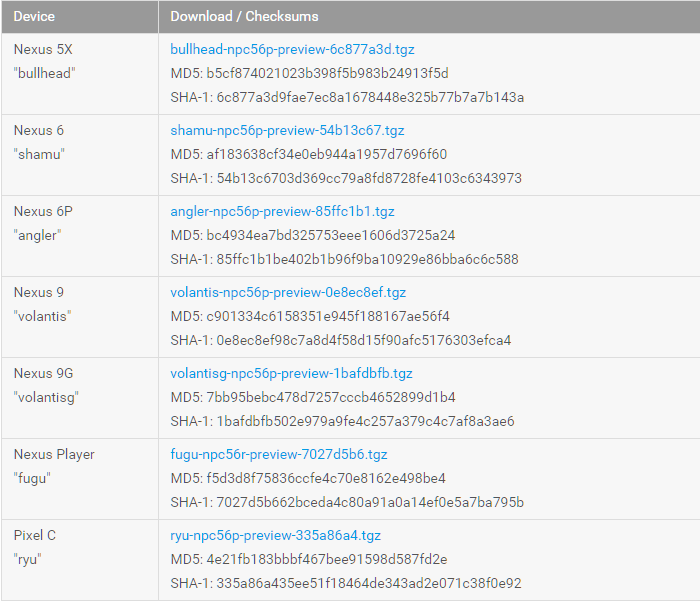
Task: Select the Nexus 9G device name
Action: pos(44,373)
